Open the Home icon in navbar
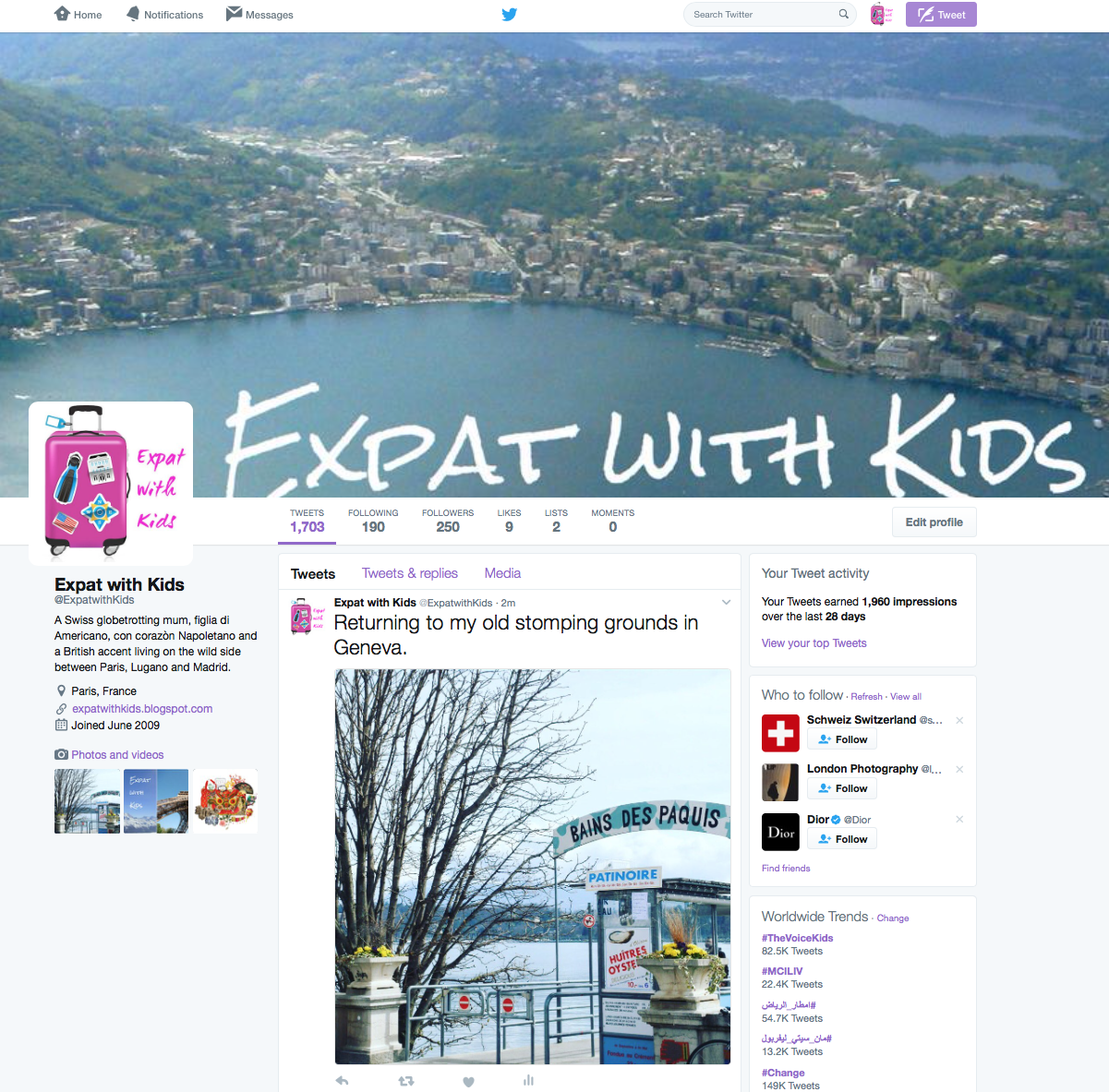The image size is (1109, 1092). click(x=63, y=13)
